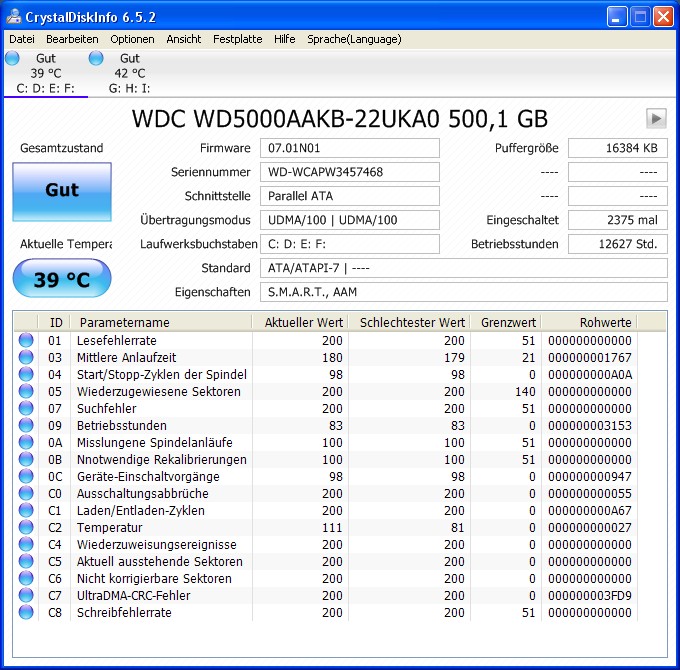Click the Schlechtester Wert column header
This screenshot has width=680, height=670.
[x=410, y=322]
